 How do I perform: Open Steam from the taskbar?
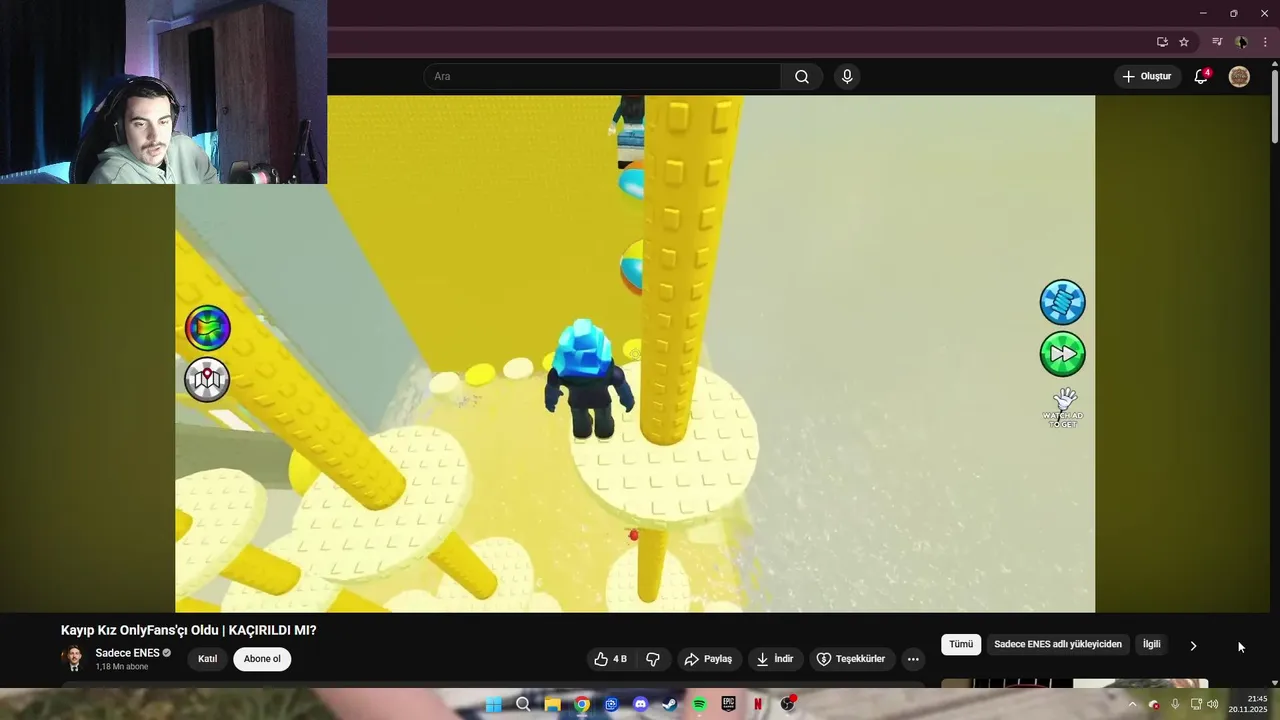670,704
